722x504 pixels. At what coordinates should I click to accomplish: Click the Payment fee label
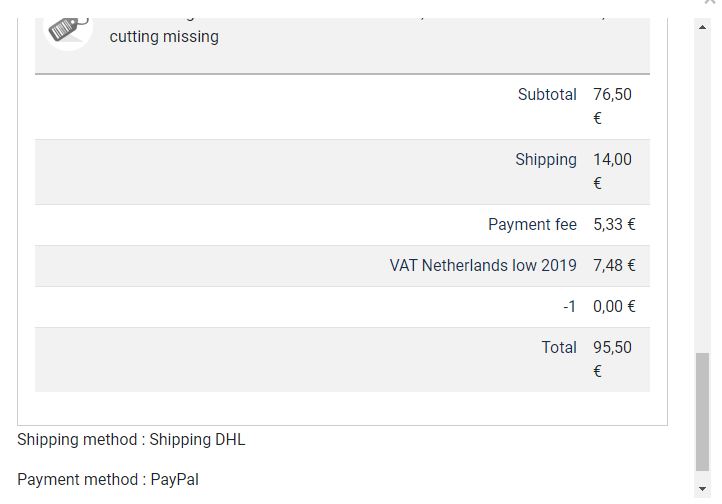point(532,225)
